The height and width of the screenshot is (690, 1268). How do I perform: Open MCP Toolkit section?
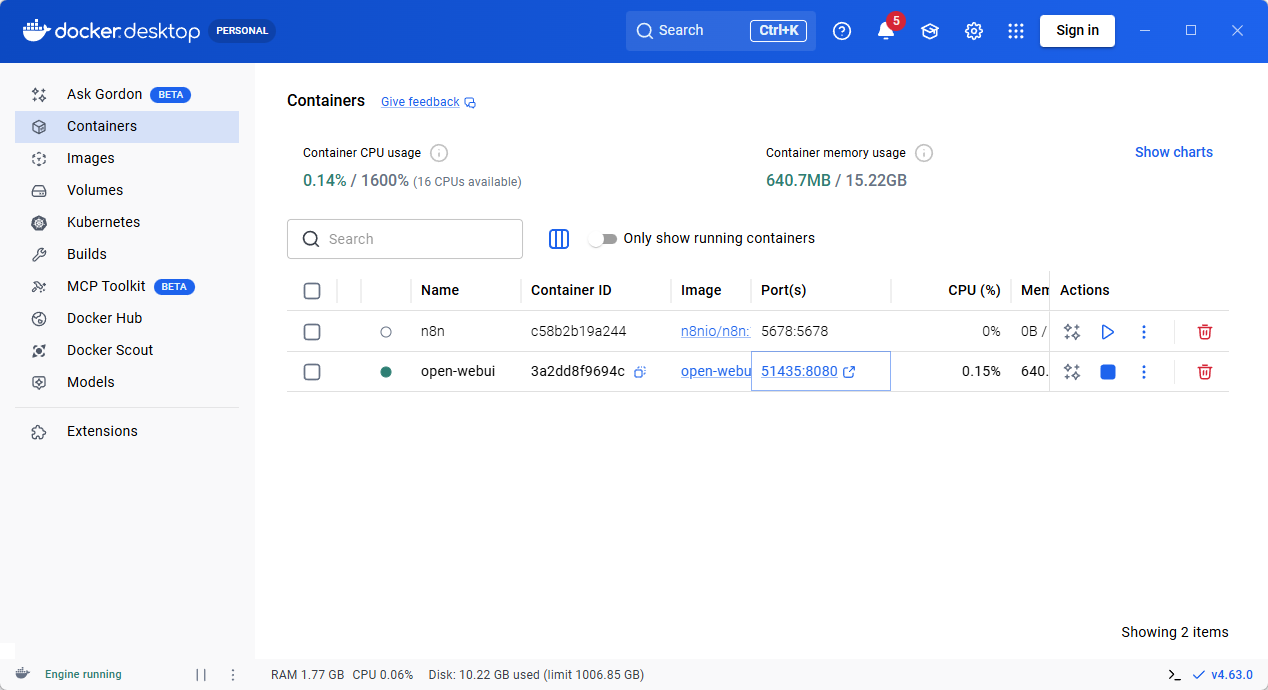pos(127,287)
